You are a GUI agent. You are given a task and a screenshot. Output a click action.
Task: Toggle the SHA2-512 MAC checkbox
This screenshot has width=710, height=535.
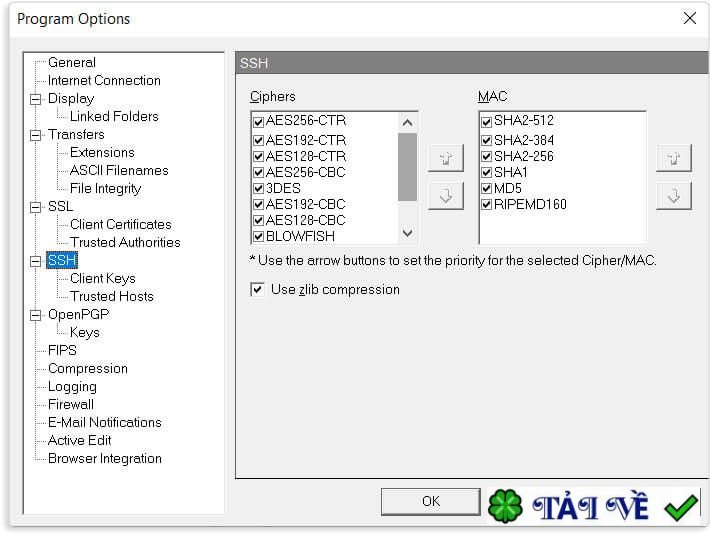pos(487,122)
